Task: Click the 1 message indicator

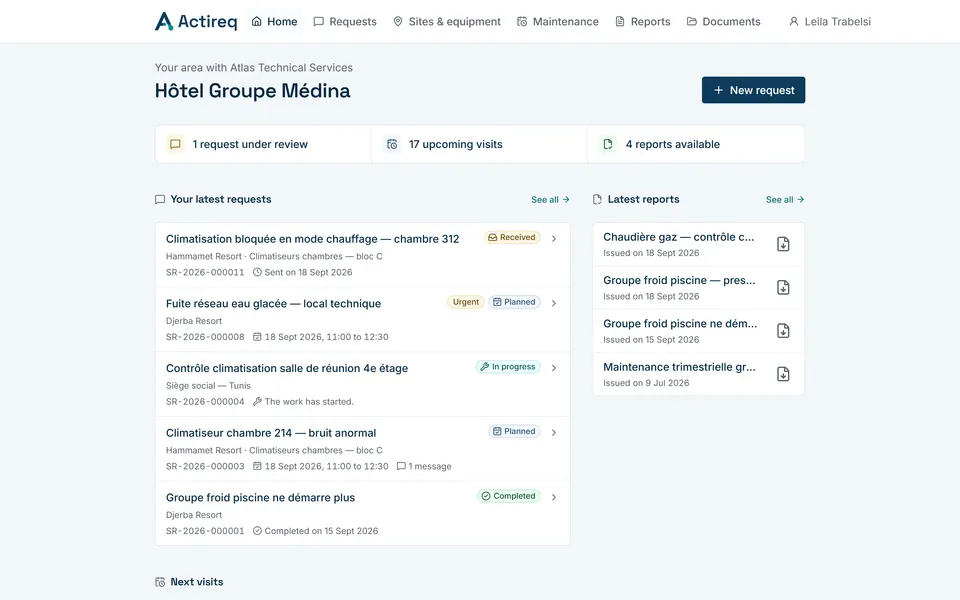Action: 424,467
